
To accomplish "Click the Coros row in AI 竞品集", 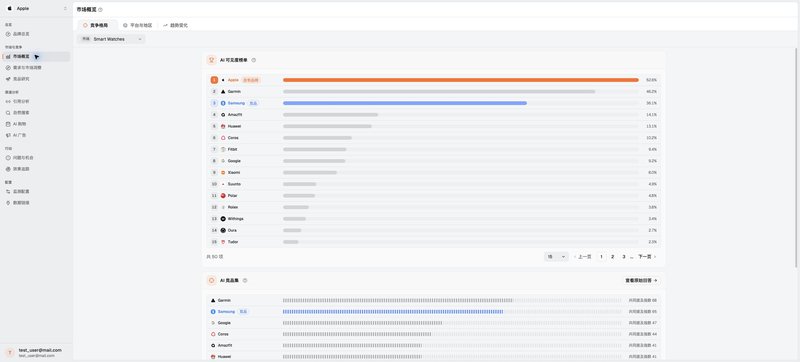I will click(434, 334).
